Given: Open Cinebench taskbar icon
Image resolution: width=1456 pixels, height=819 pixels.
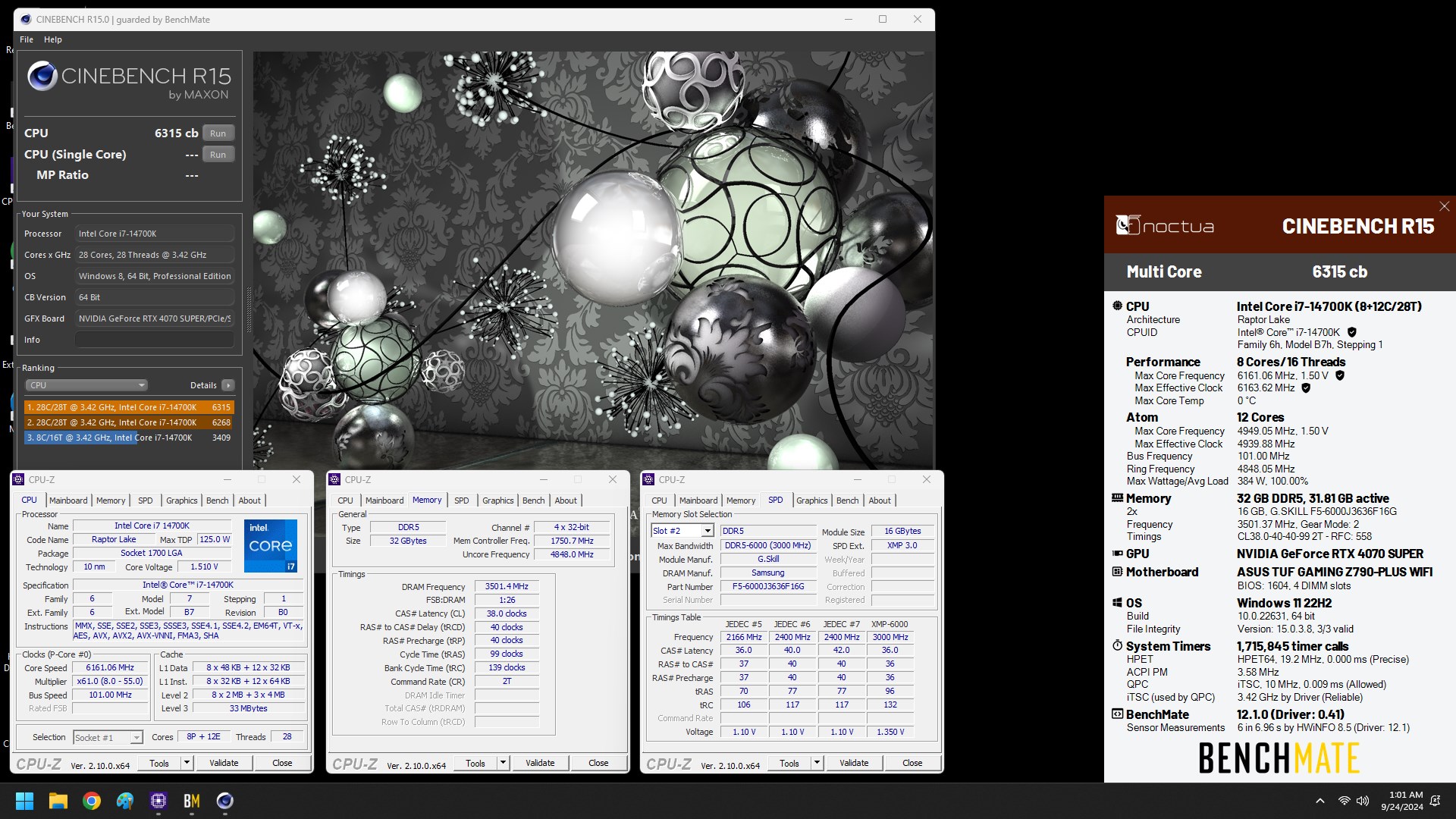Looking at the screenshot, I should coord(225,801).
